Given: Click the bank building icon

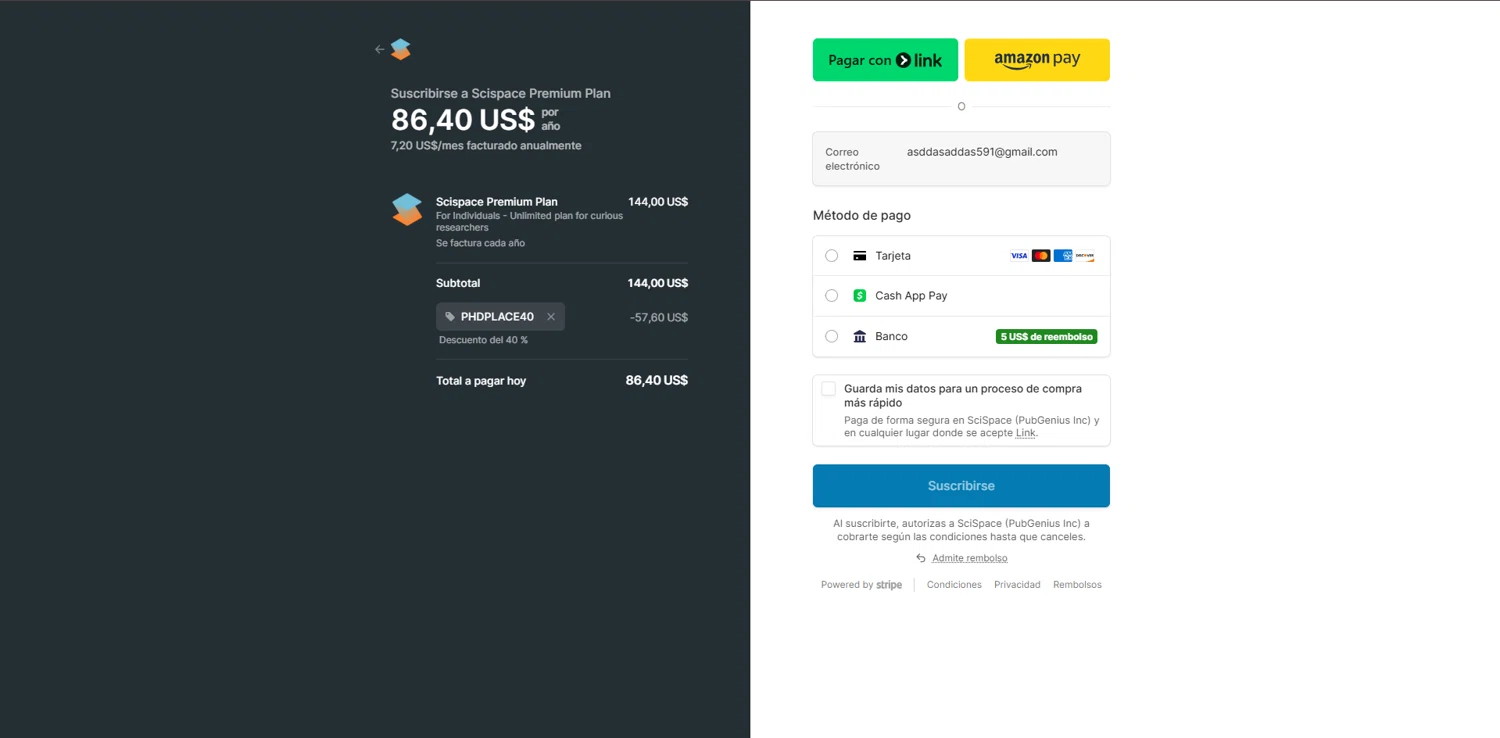Looking at the screenshot, I should tap(859, 337).
